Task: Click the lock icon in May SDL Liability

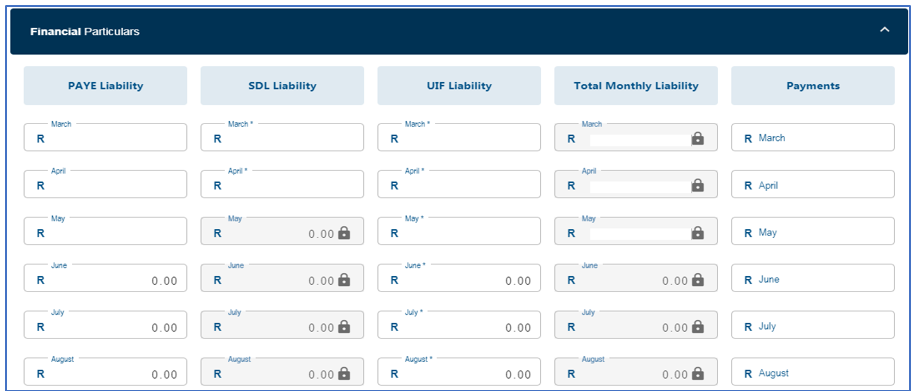Action: [x=344, y=232]
